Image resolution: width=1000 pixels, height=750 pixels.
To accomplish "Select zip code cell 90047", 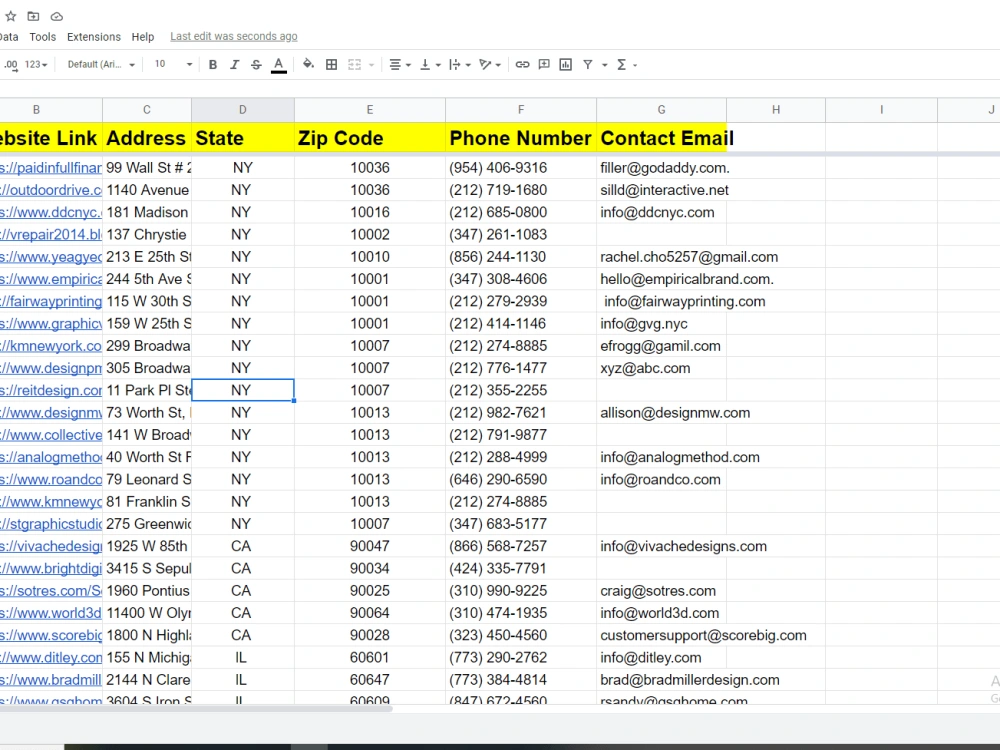I will click(x=370, y=546).
